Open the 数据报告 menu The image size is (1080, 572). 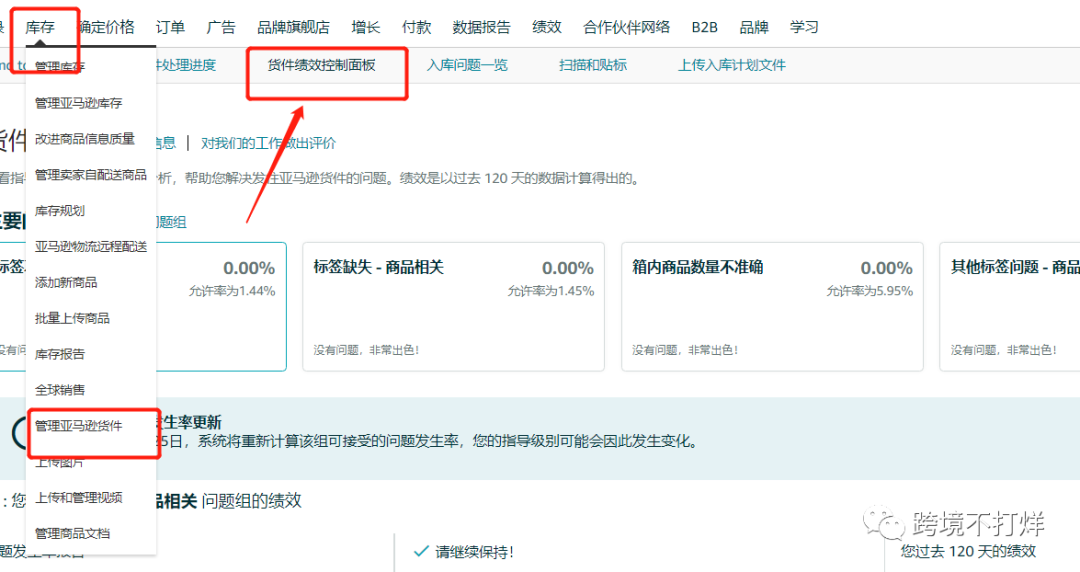[481, 27]
